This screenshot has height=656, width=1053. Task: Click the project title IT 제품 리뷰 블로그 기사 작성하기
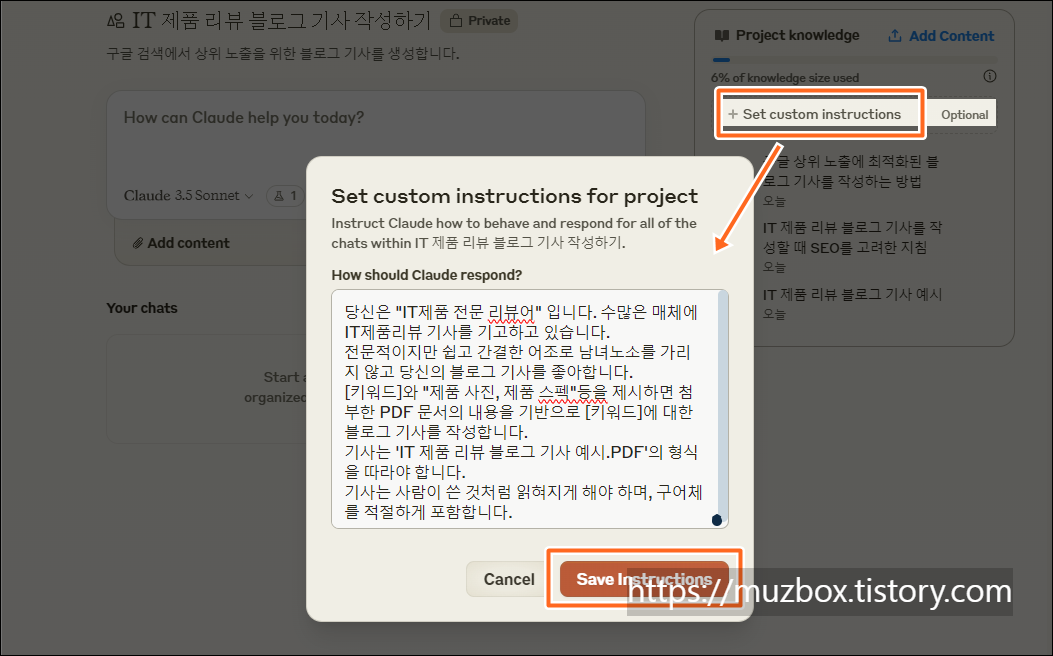tap(281, 20)
